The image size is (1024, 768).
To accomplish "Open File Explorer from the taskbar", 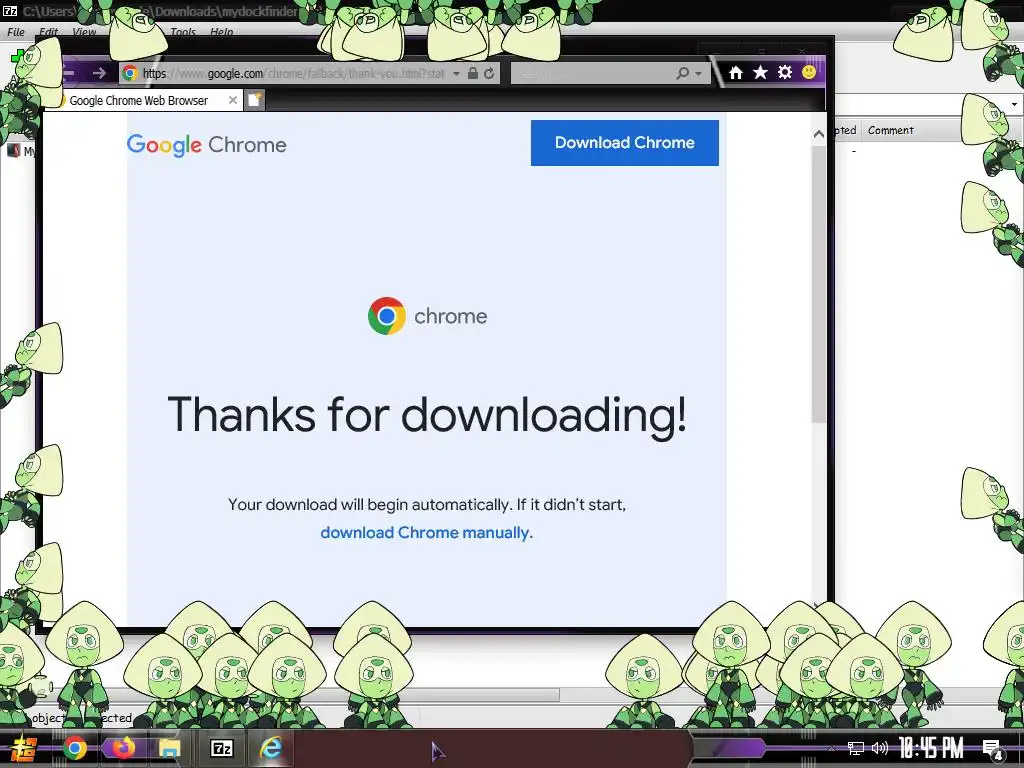I will click(x=170, y=748).
